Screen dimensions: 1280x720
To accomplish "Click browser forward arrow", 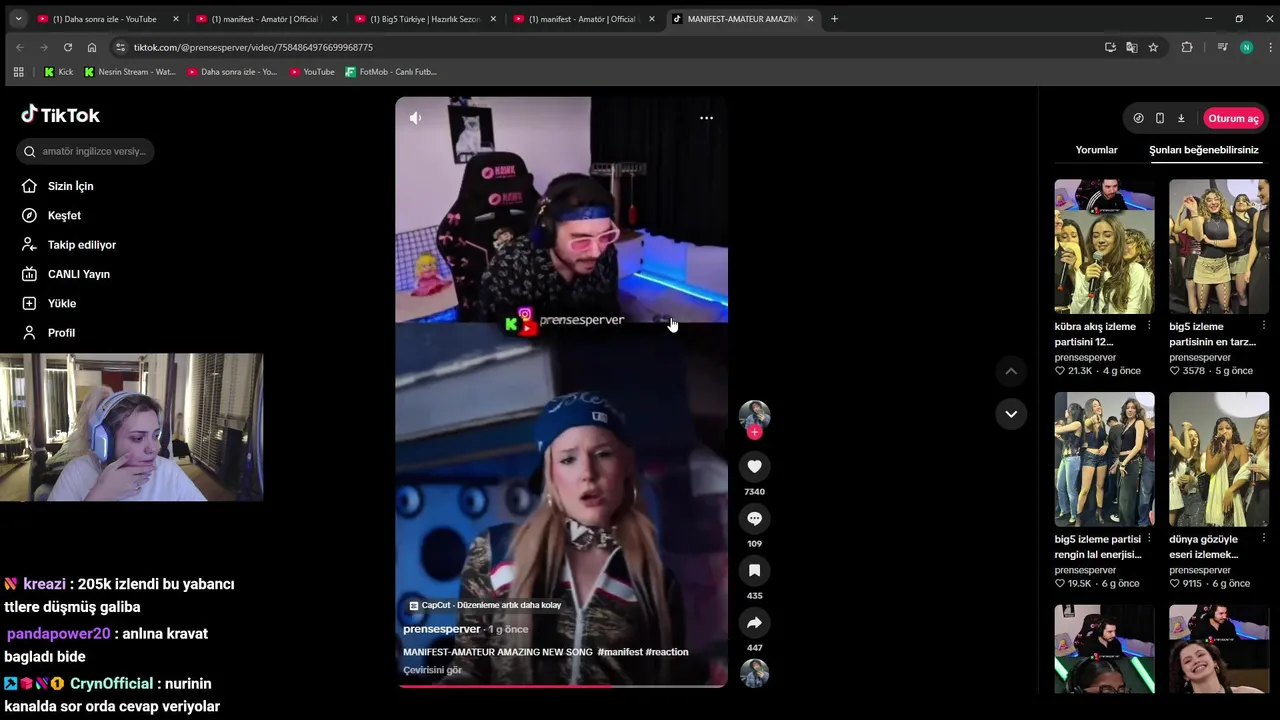I will (43, 47).
